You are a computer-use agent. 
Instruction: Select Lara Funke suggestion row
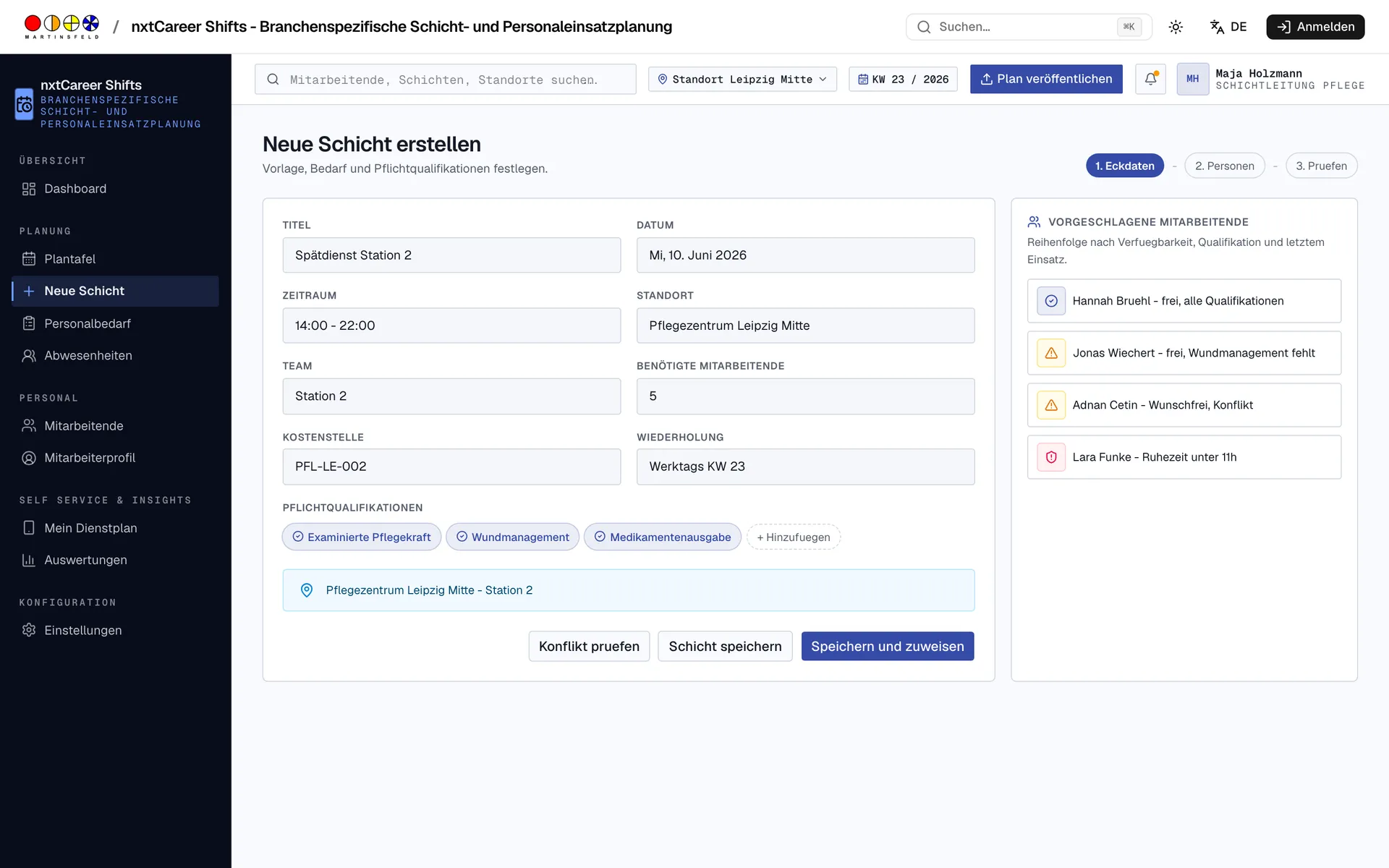(x=1184, y=457)
